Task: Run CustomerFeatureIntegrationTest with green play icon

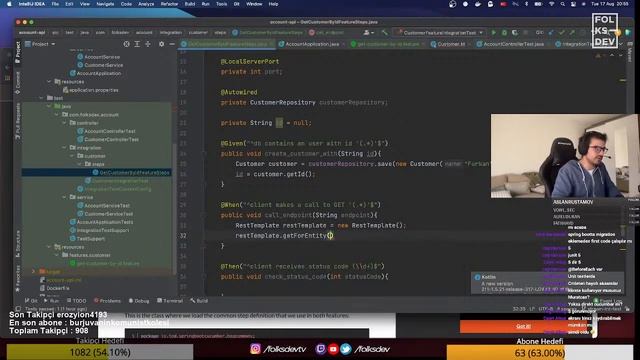Action: tap(493, 32)
